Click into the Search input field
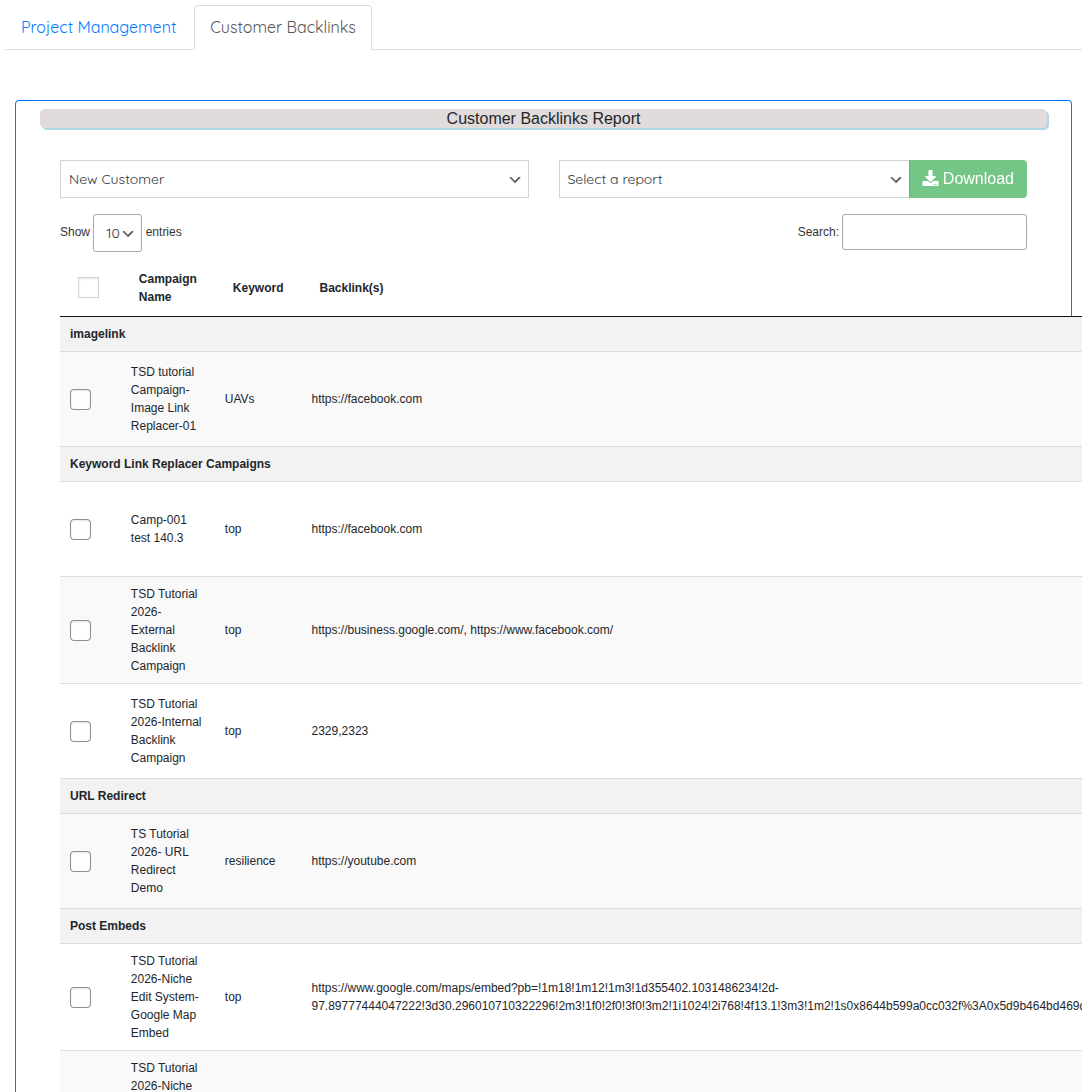This screenshot has width=1090, height=1092. tap(934, 232)
